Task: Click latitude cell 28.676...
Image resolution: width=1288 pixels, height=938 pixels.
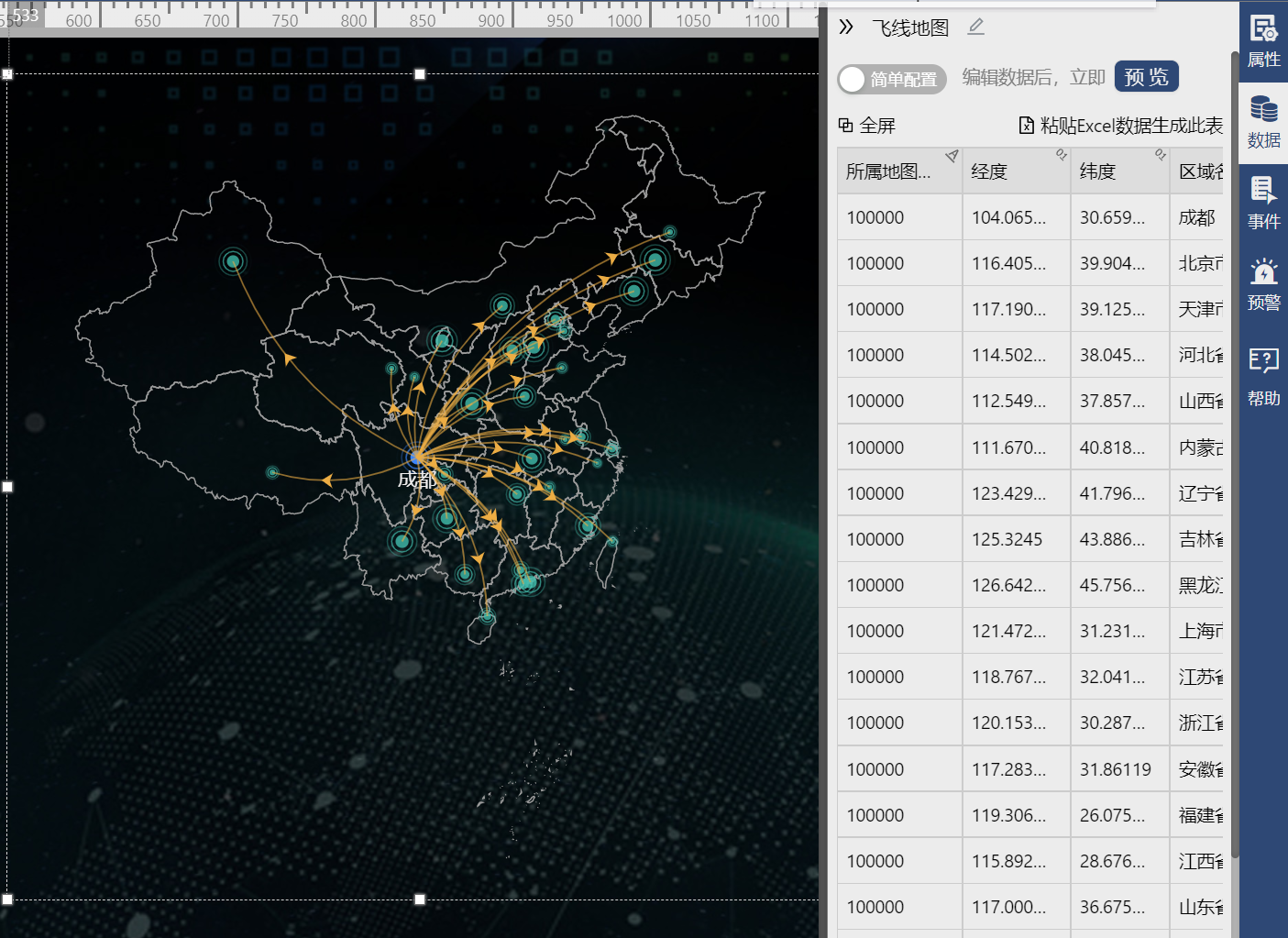Action: pyautogui.click(x=1120, y=861)
